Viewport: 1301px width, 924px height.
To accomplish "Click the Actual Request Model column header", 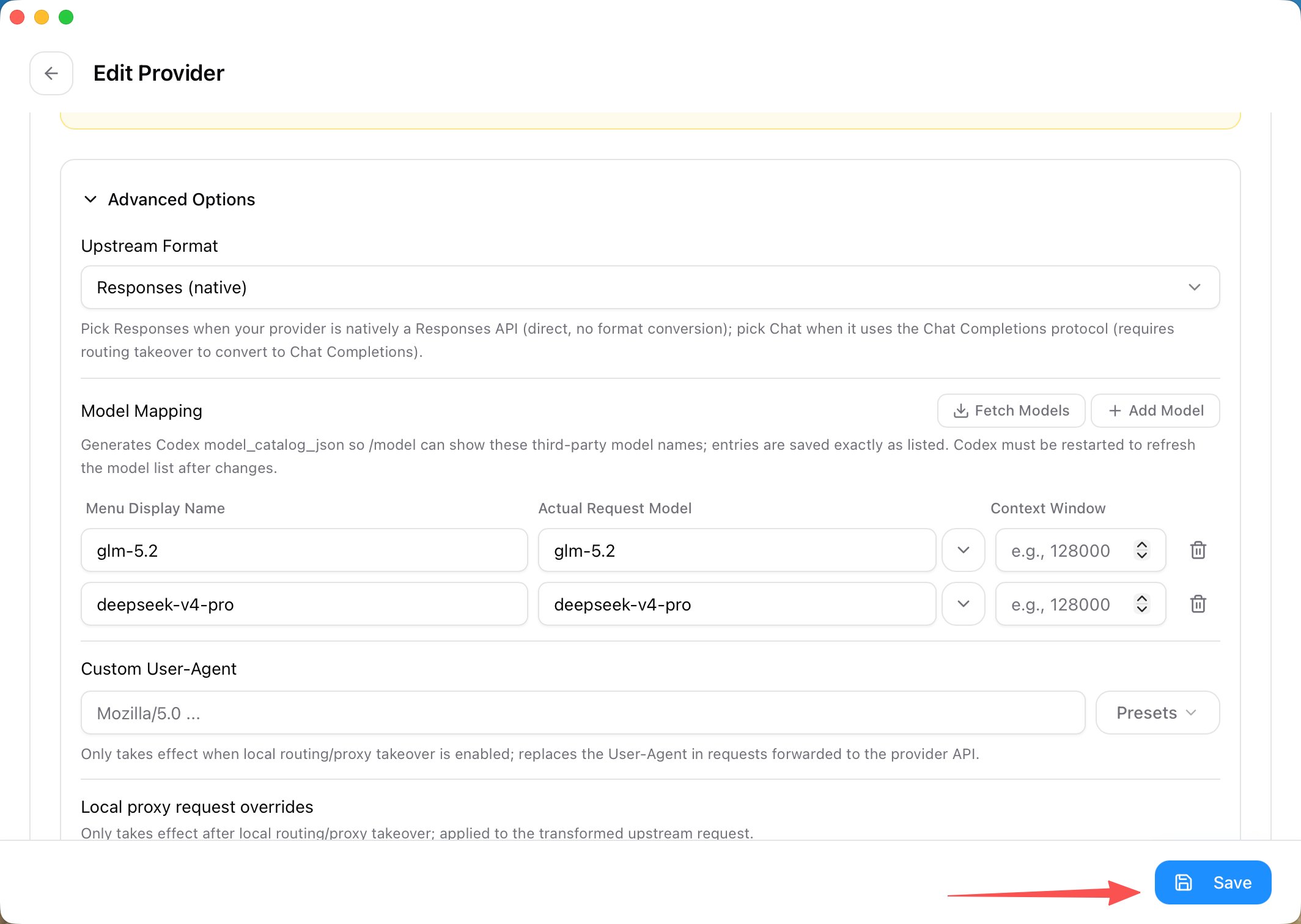I will [614, 508].
